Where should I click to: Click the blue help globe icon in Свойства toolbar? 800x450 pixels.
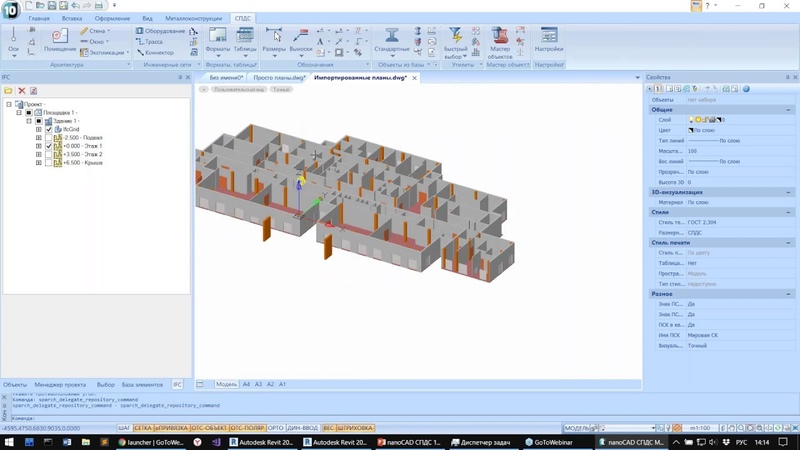746,89
